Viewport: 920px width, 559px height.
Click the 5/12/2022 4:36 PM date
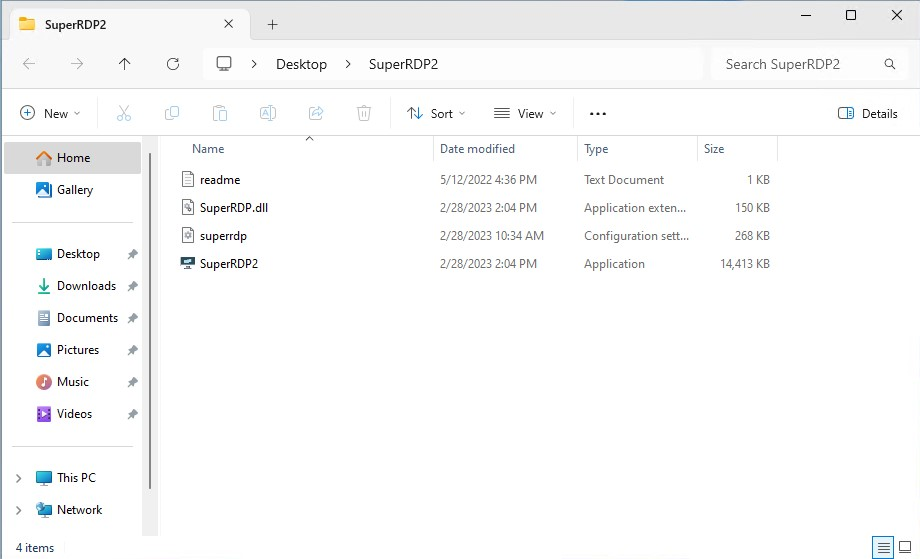488,180
